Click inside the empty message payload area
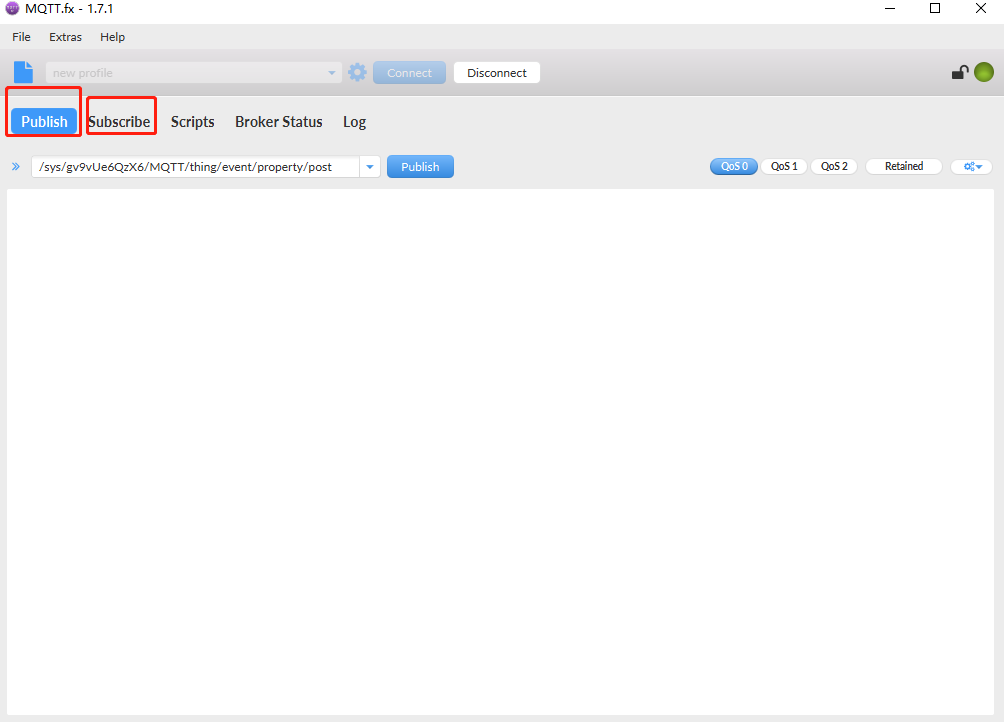 click(x=500, y=451)
